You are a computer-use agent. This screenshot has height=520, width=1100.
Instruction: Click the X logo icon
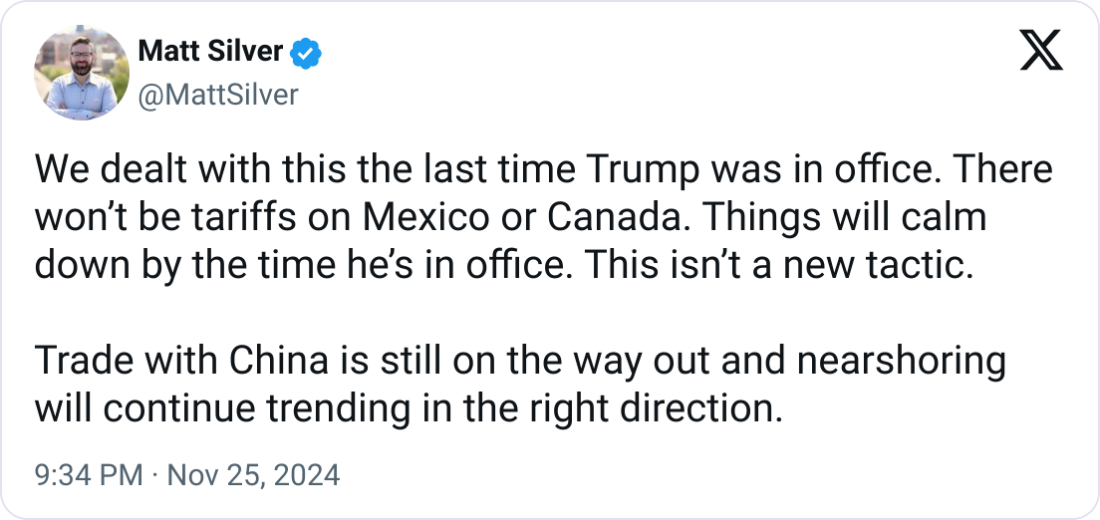(x=1041, y=52)
